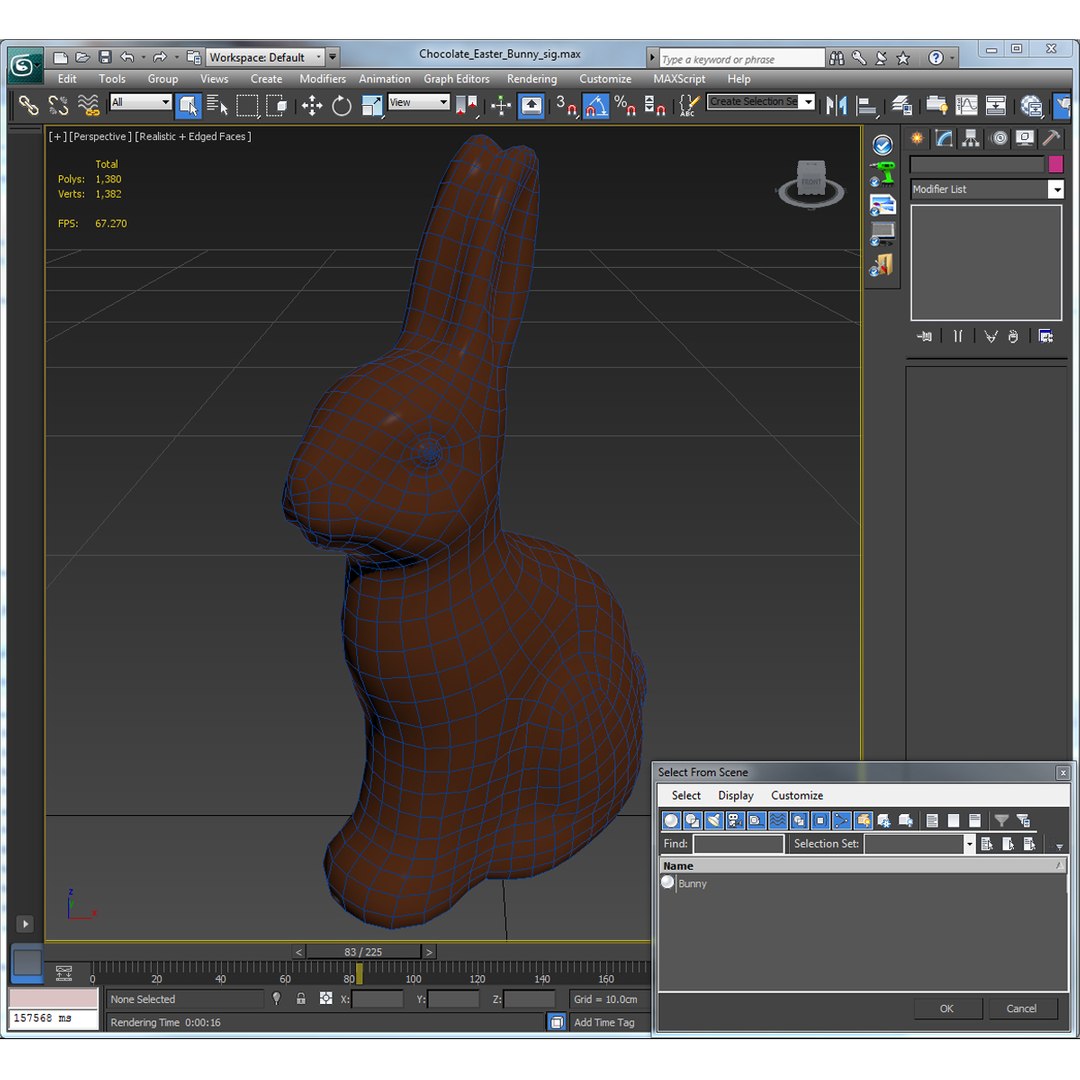Toggle Display Geometry filter in dialog
The width and height of the screenshot is (1080, 1080).
[x=672, y=820]
